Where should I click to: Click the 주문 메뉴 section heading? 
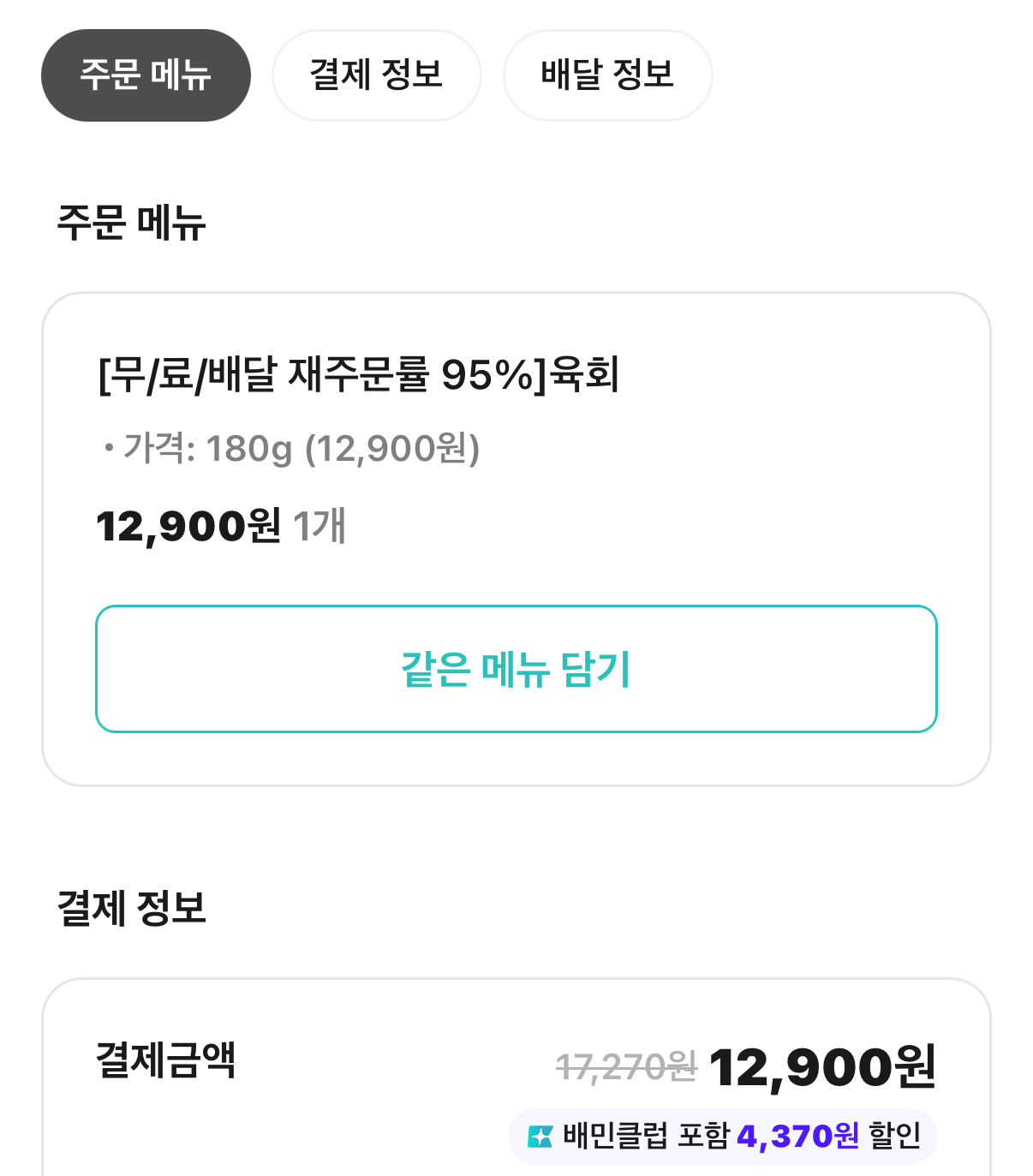[131, 223]
